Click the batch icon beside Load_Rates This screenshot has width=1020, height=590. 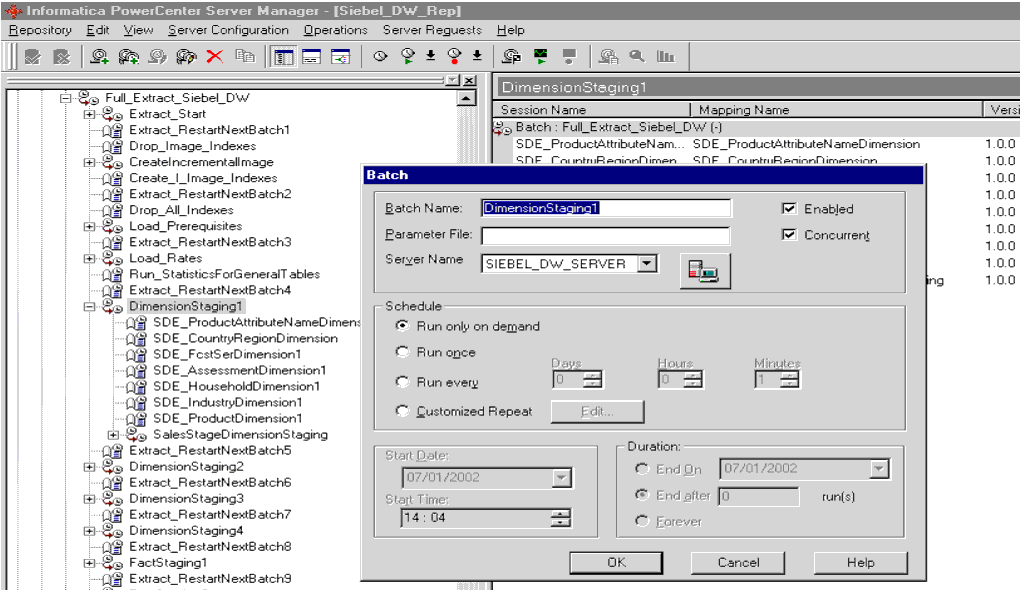coord(113,258)
